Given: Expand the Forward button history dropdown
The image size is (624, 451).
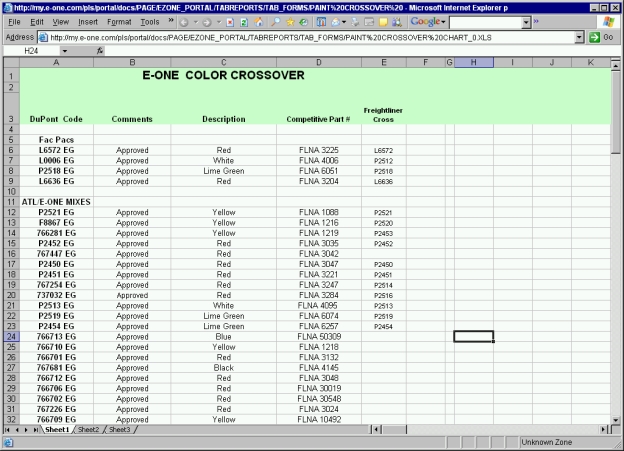Looking at the screenshot, I should 218,22.
